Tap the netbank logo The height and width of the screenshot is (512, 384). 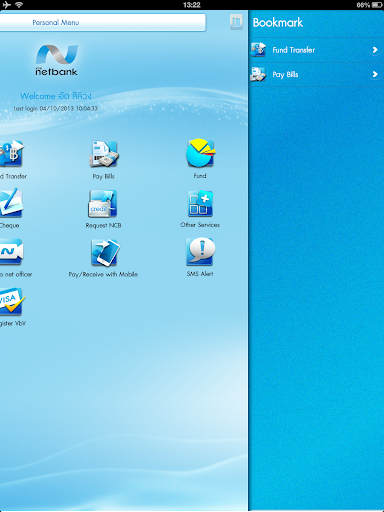[57, 60]
